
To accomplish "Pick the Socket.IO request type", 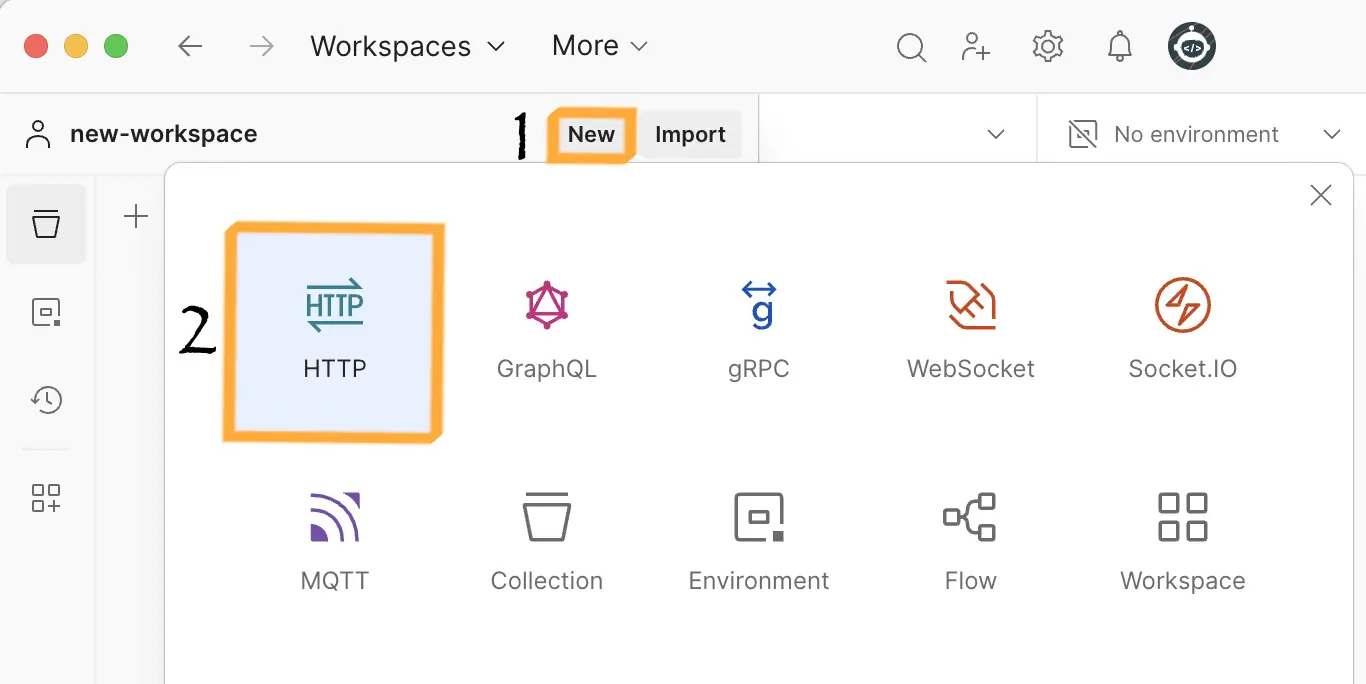I will 1182,331.
